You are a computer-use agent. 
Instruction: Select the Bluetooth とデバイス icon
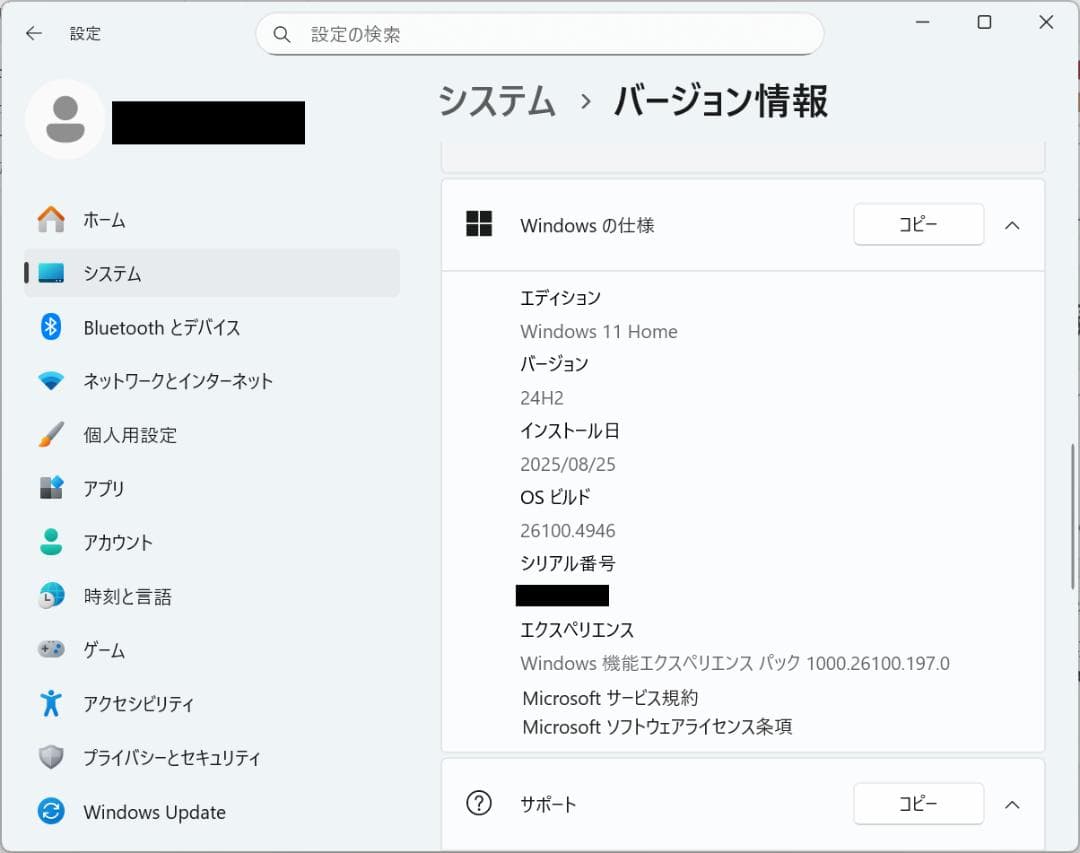pos(51,327)
